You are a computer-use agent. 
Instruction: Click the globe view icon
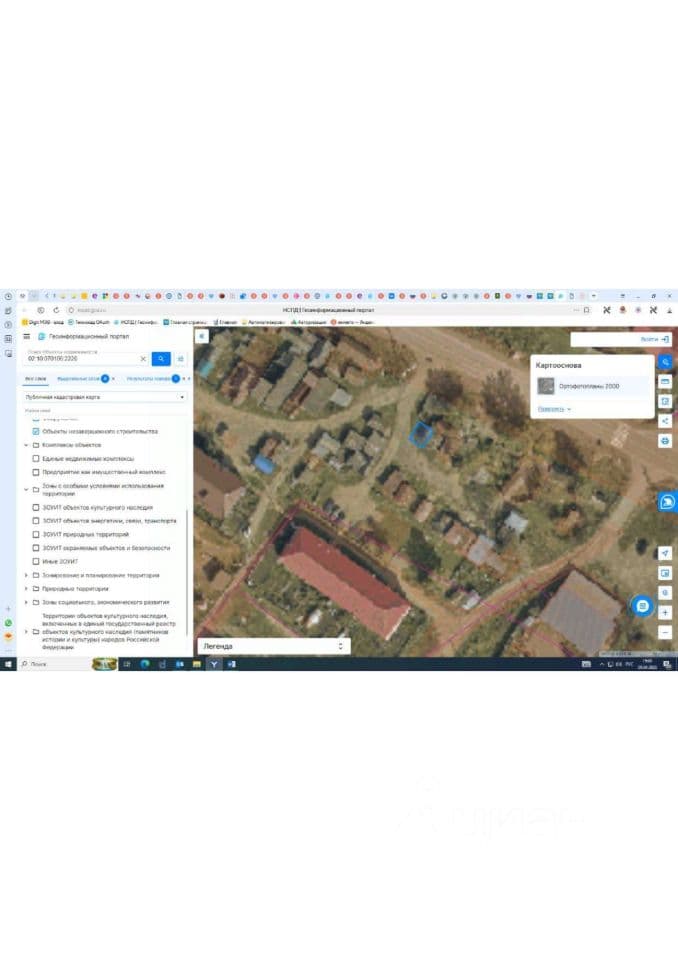point(665,593)
